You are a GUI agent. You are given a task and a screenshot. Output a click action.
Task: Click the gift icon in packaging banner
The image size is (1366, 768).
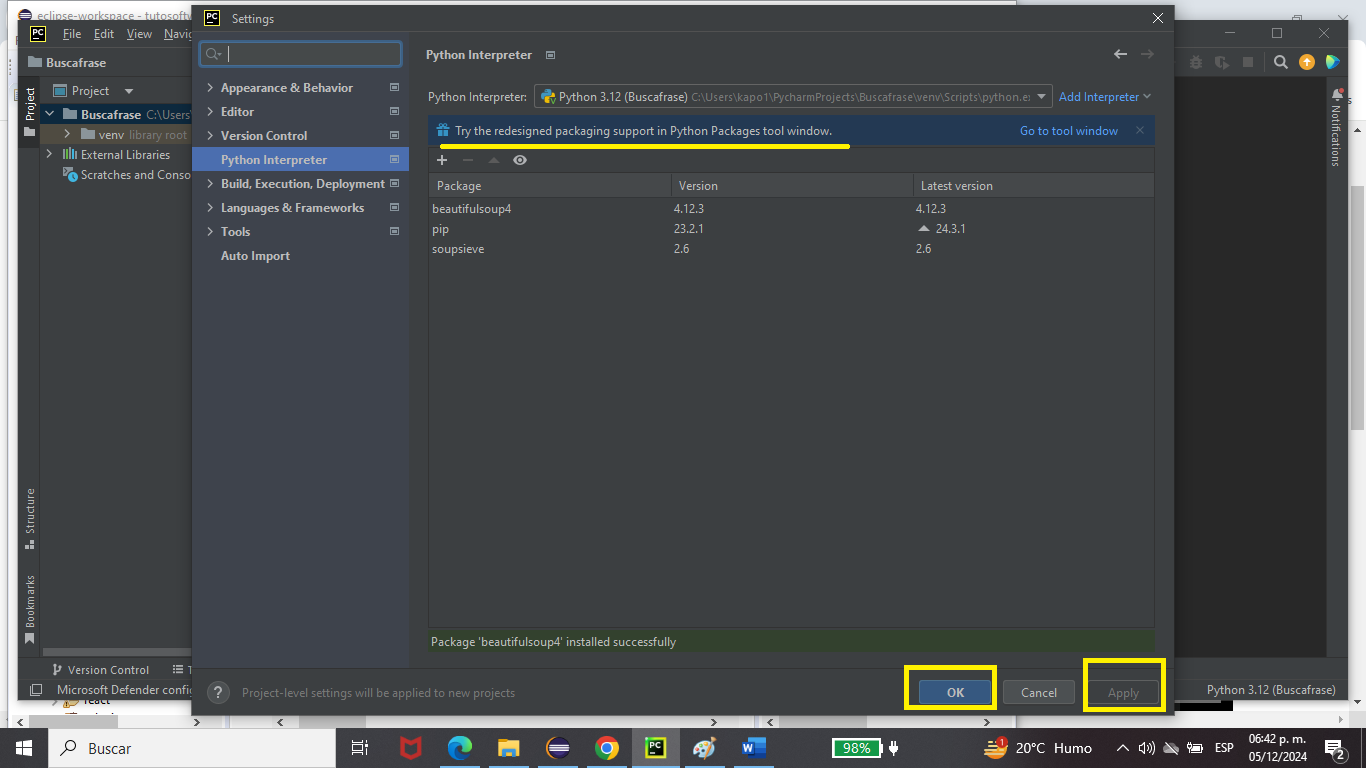click(x=443, y=131)
